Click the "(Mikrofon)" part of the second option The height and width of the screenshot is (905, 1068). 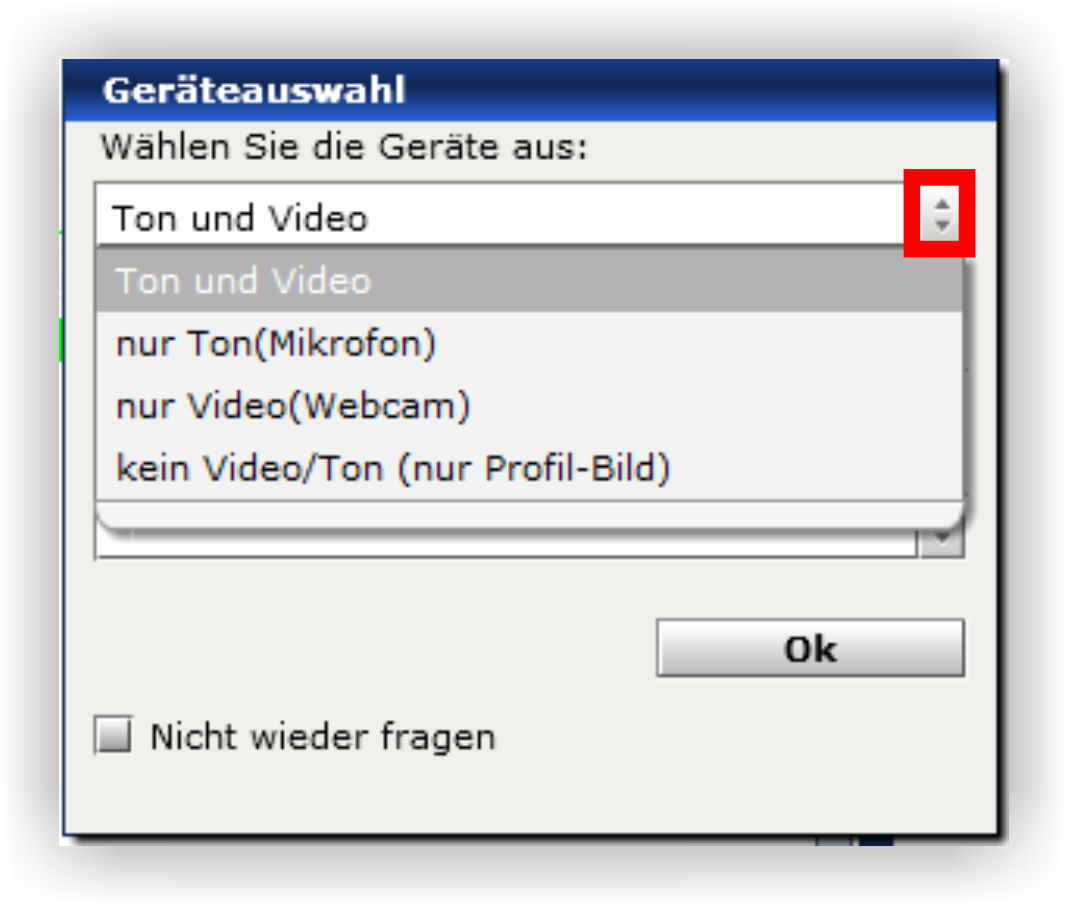345,343
